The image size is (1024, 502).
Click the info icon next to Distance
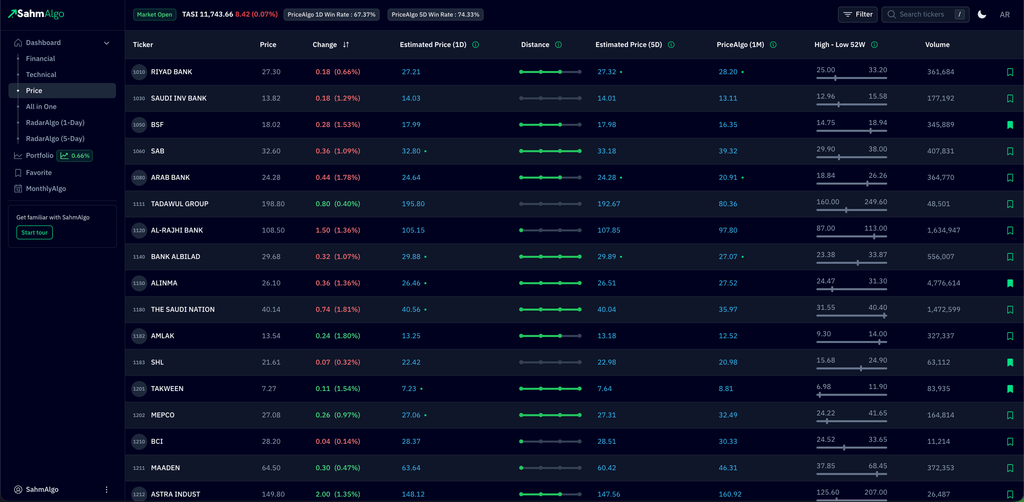[x=558, y=45]
